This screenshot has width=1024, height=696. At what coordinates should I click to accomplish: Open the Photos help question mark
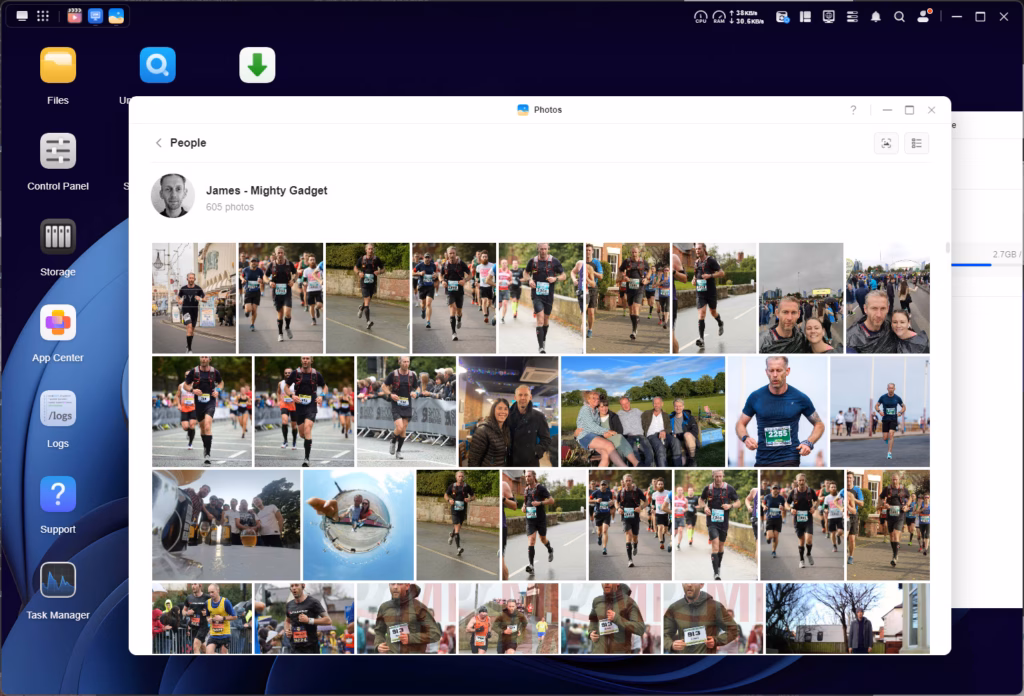coord(853,110)
